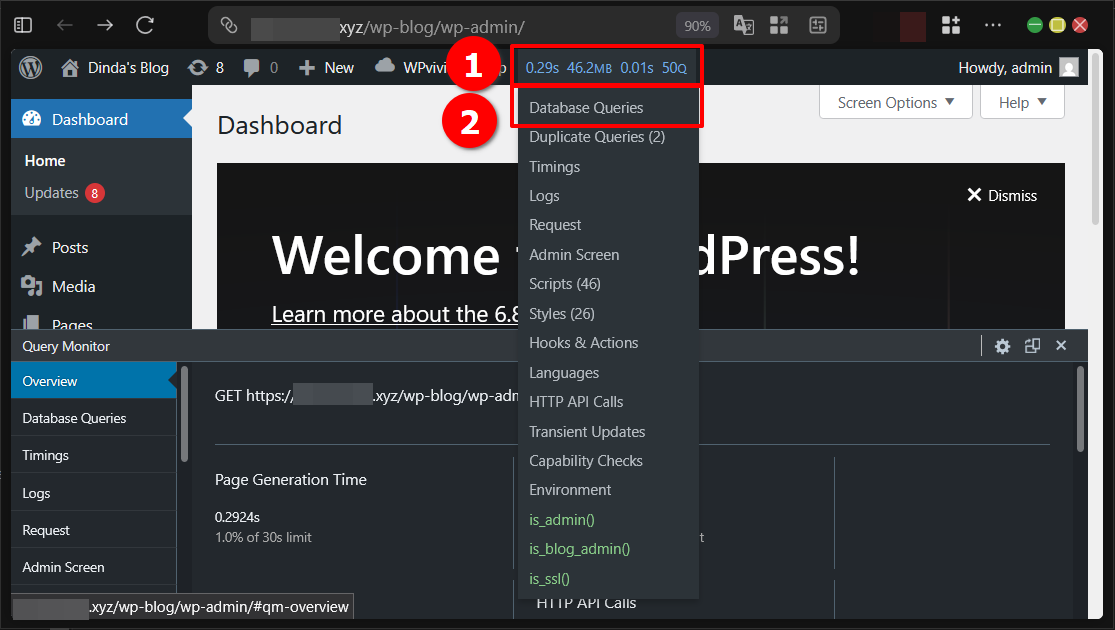The height and width of the screenshot is (630, 1115).
Task: Open the Updates icon showing 8 pending
Action: coord(197,67)
